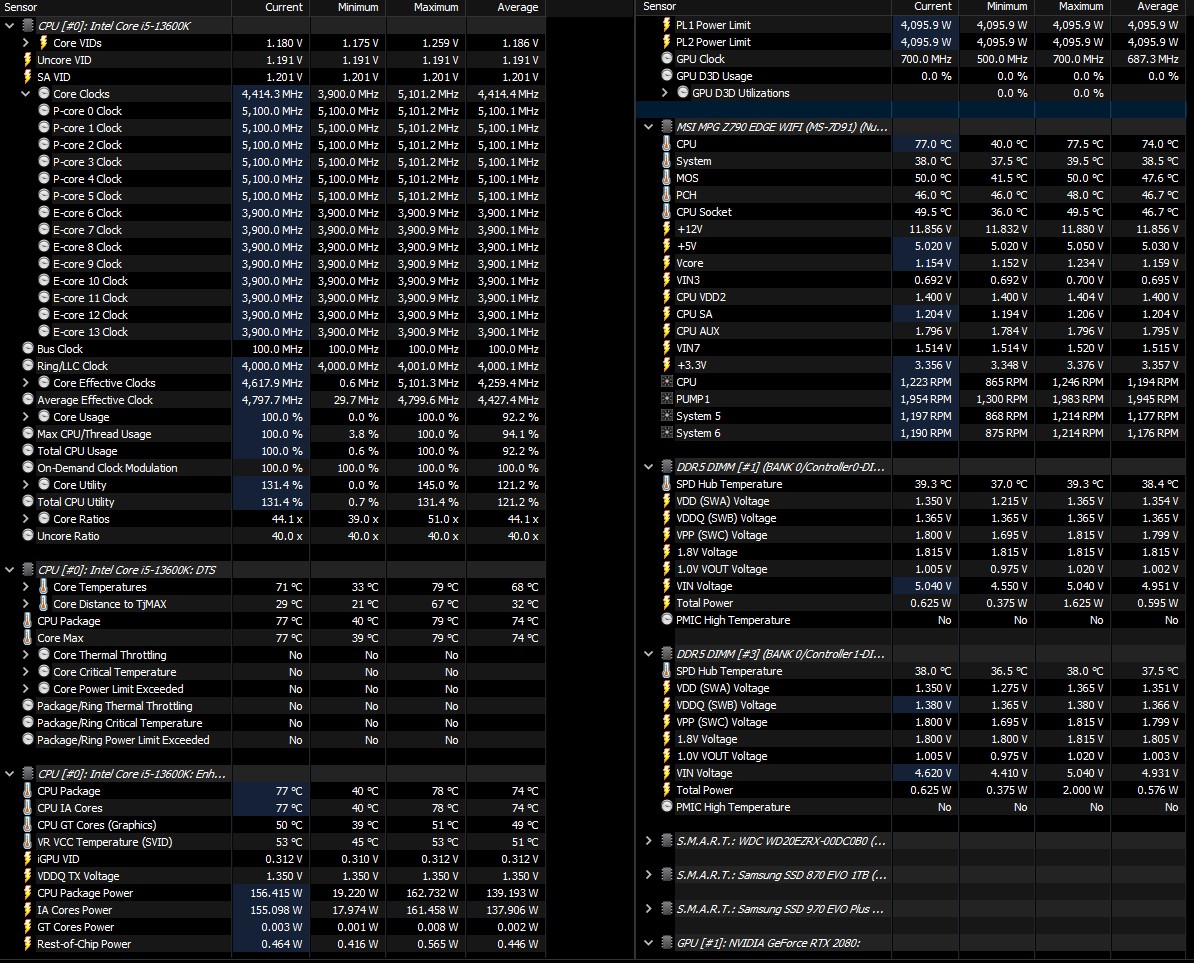Viewport: 1194px width, 963px height.
Task: Click the circle icon beside GPU Clock
Action: click(667, 59)
